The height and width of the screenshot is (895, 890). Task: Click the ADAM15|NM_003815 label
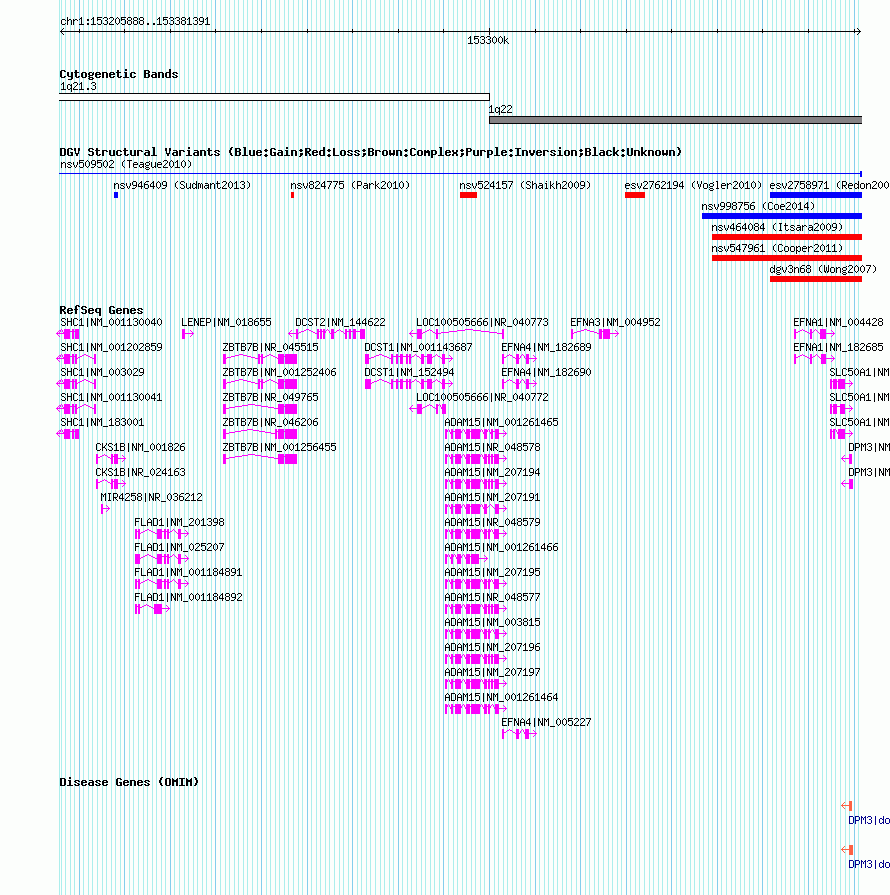coord(492,622)
